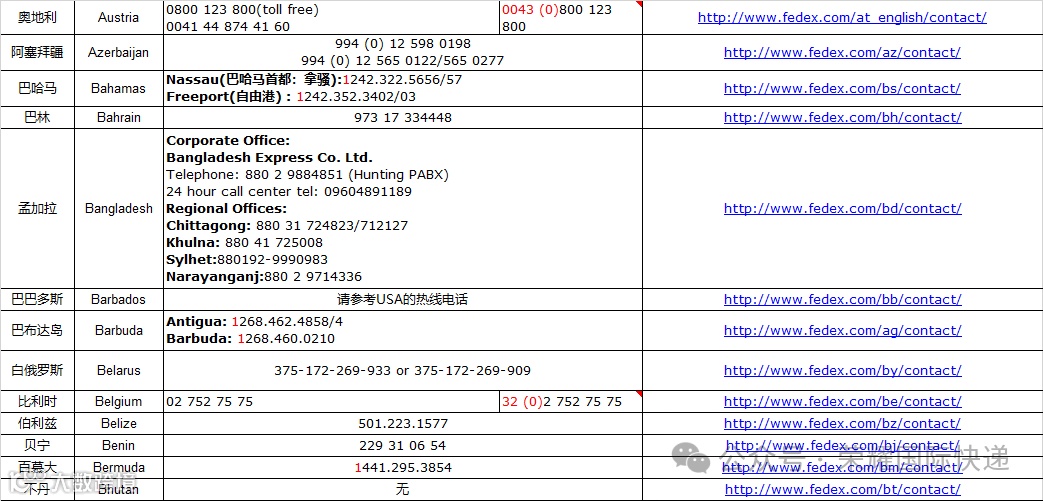Select the Bahrain cell

pyautogui.click(x=118, y=118)
